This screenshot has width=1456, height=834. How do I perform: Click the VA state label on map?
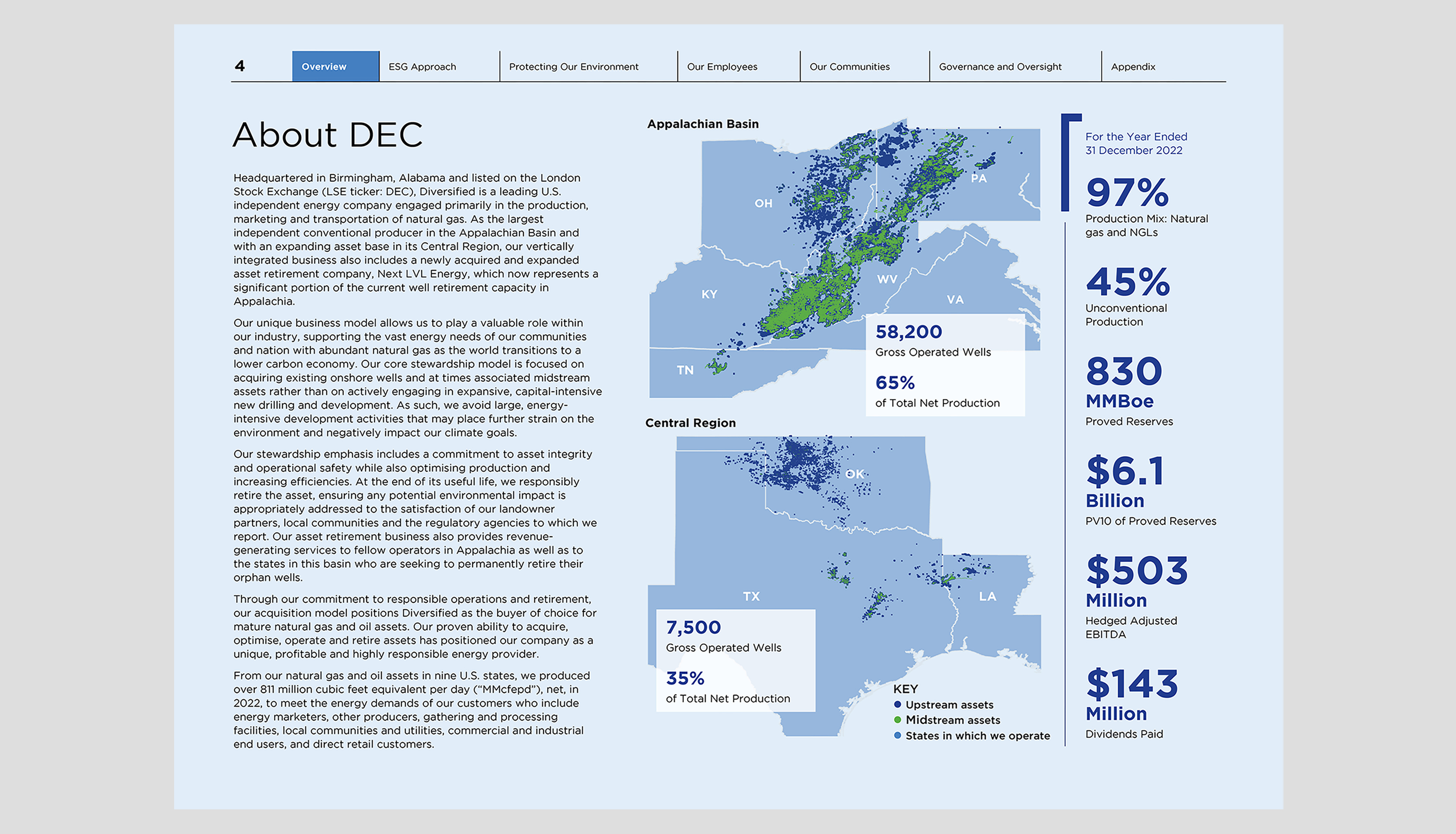955,299
